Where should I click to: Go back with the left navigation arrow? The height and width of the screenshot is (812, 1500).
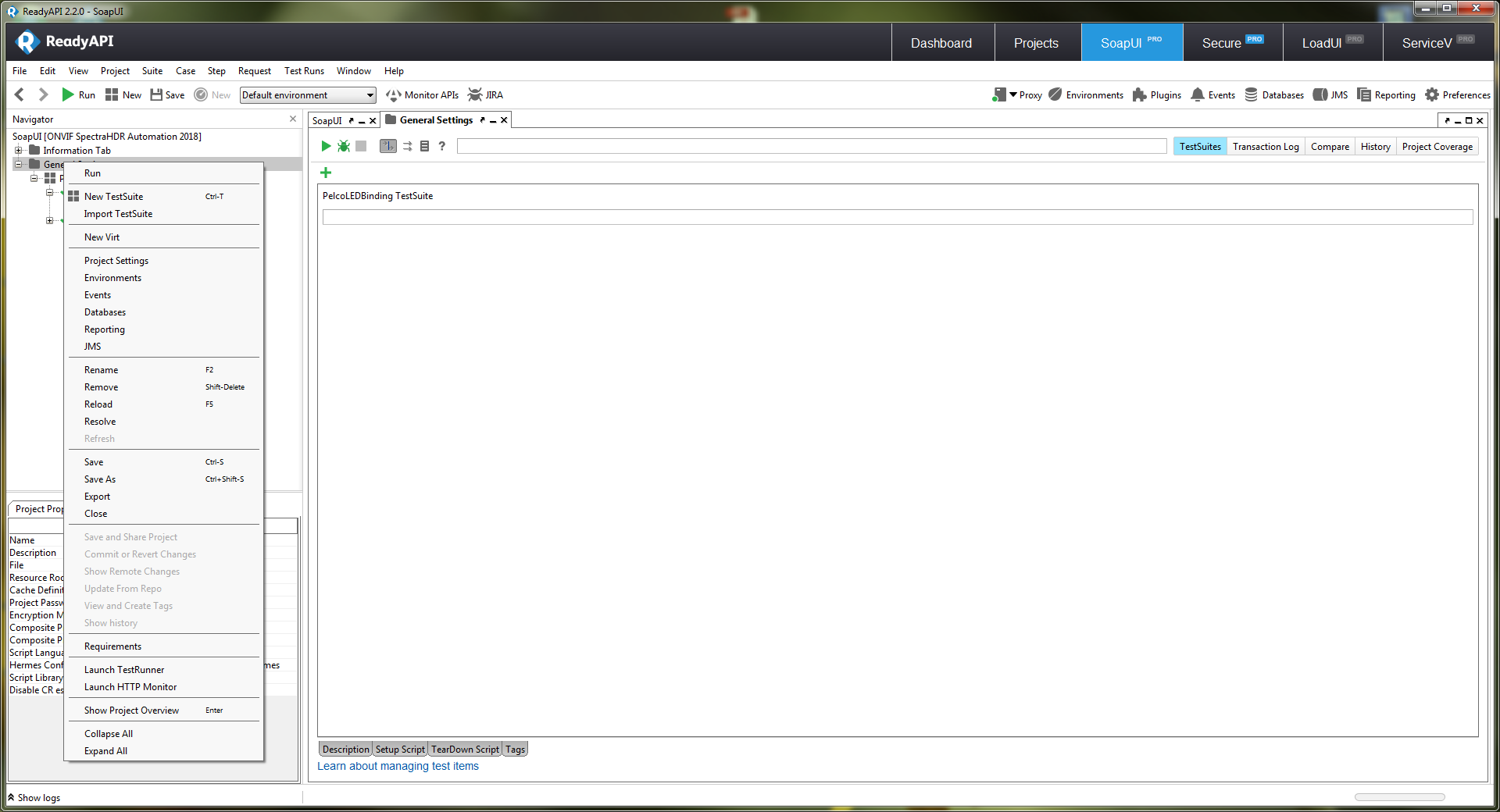pyautogui.click(x=20, y=94)
